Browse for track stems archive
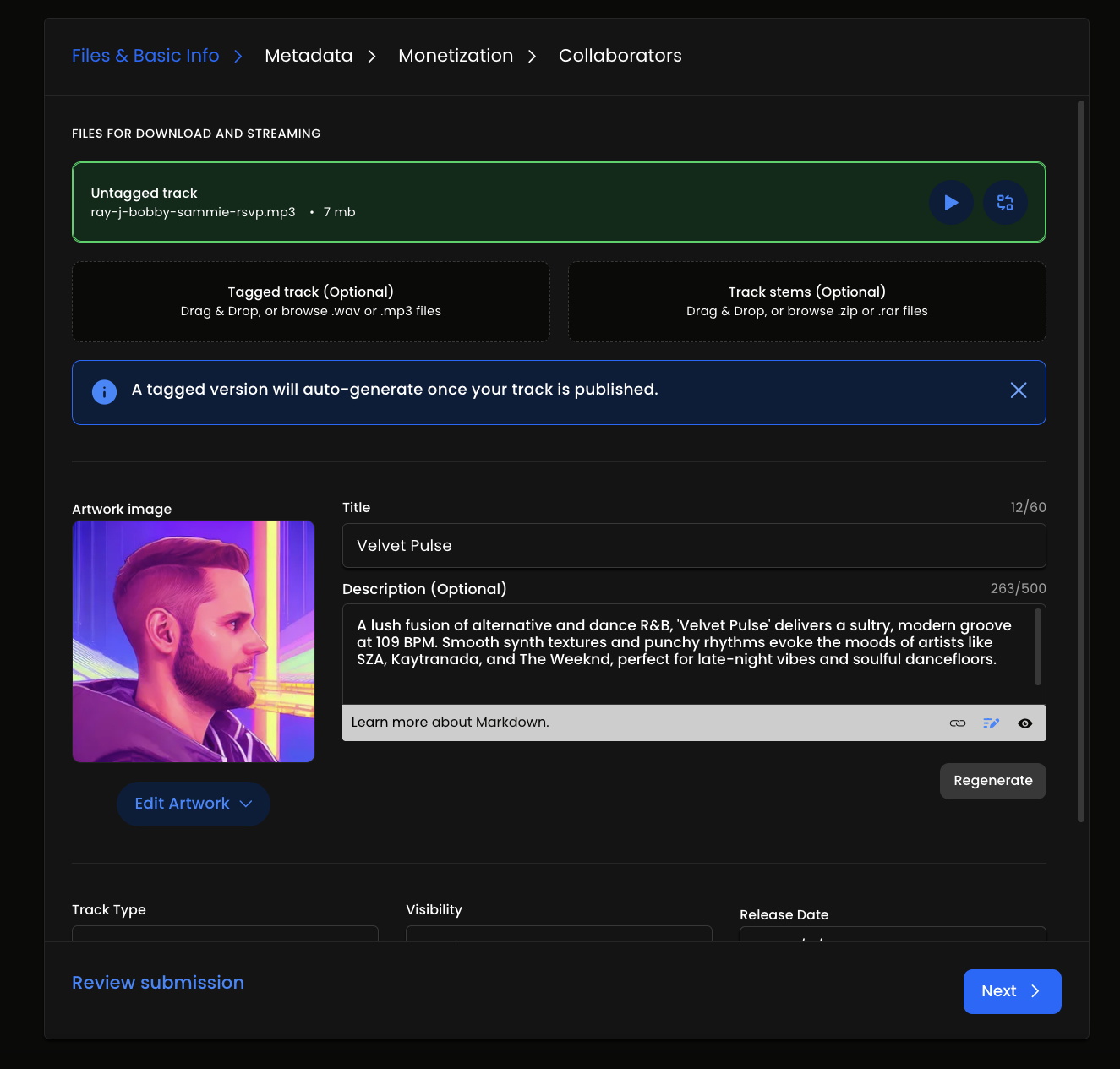Viewport: 1120px width, 1069px height. (x=807, y=302)
